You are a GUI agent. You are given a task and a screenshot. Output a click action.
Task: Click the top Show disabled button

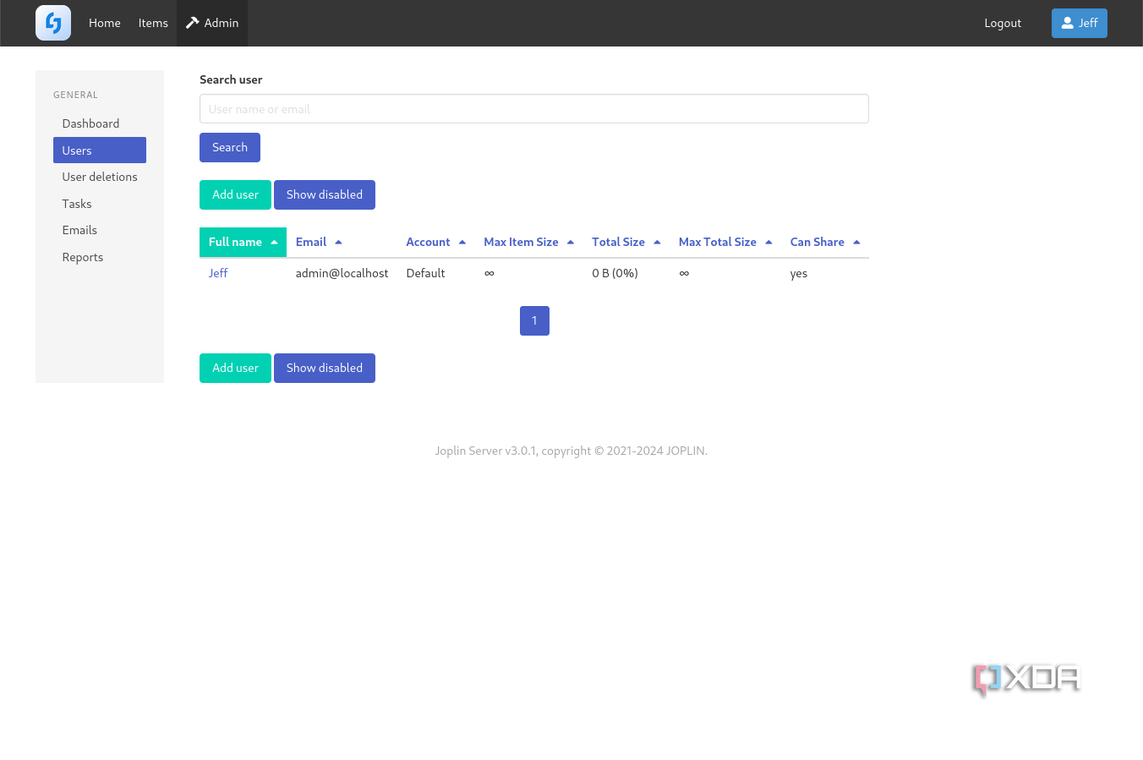(x=324, y=195)
